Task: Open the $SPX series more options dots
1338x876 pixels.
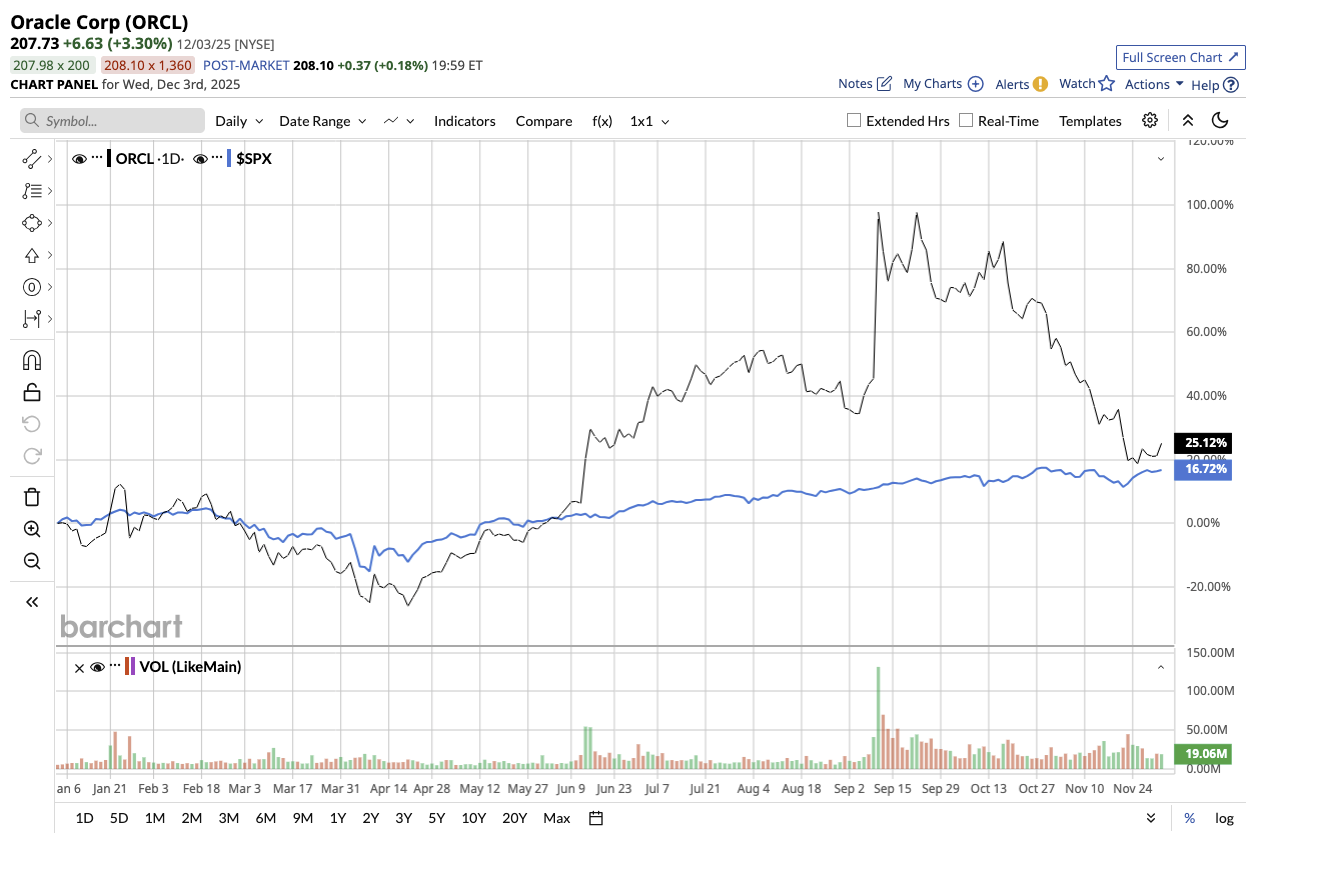Action: click(x=217, y=158)
